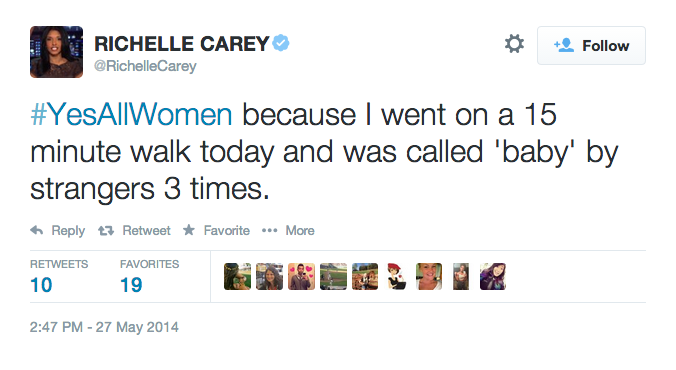Screen dimensions: 676x370
Task: Follow Richelle Carey
Action: (591, 46)
